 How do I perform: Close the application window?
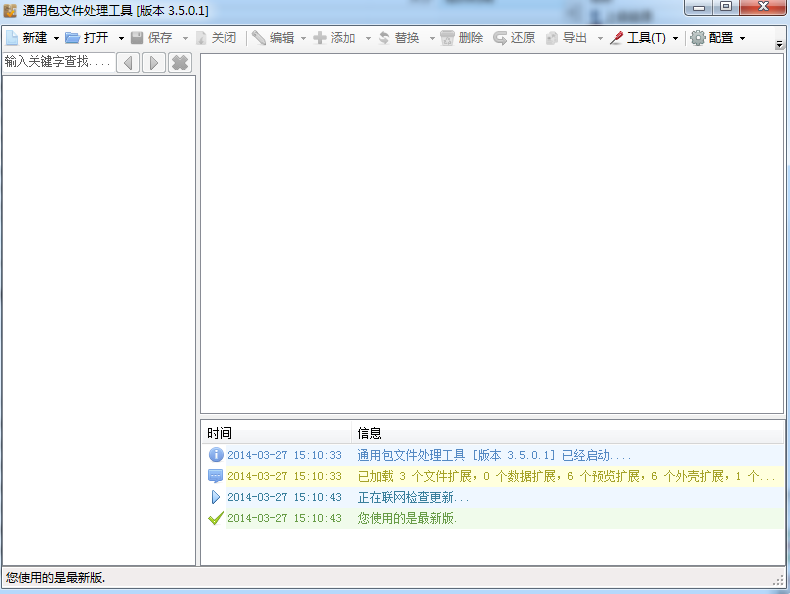point(763,7)
